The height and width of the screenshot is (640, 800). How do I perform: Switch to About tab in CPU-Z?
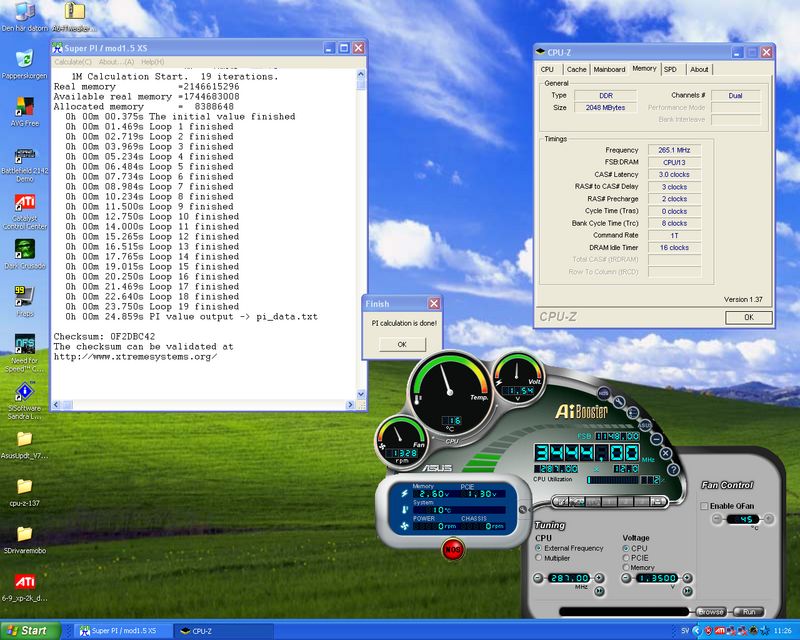(x=699, y=69)
